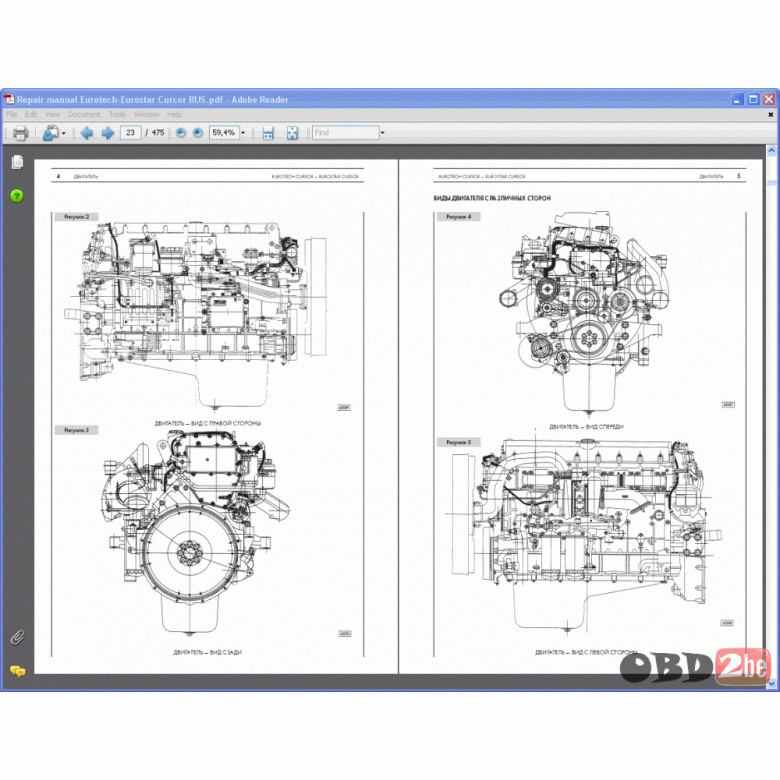
Task: Go to next page arrow
Action: (x=107, y=133)
